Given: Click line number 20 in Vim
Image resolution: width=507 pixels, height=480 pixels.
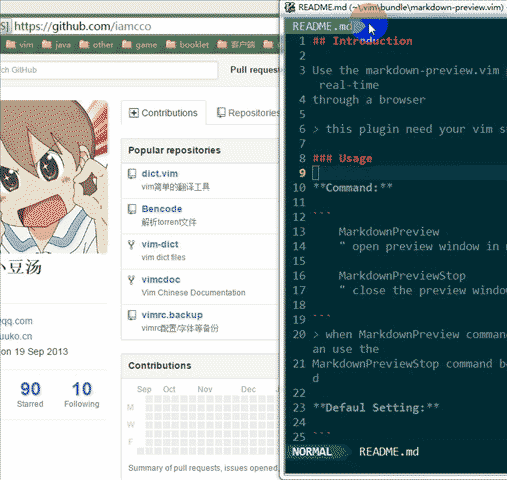Looking at the screenshot, I should (x=299, y=334).
